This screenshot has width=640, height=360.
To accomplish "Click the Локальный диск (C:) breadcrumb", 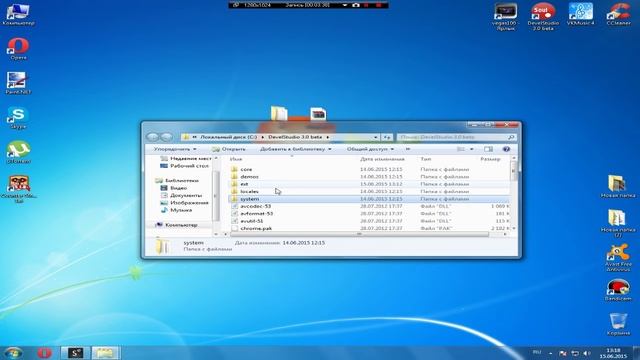I will (x=229, y=137).
